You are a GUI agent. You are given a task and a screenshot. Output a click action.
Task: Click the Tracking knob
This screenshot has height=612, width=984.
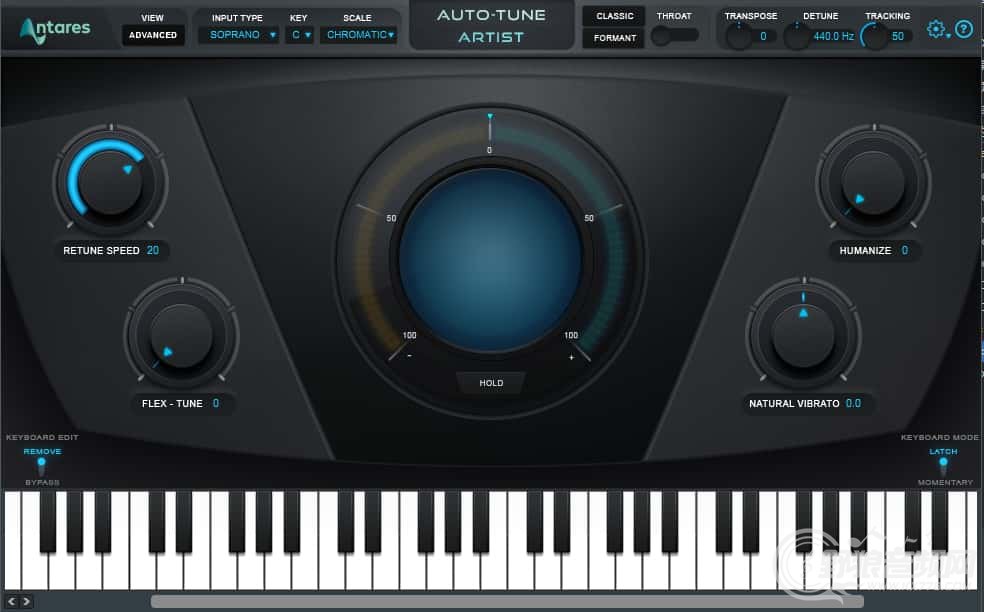coord(874,37)
